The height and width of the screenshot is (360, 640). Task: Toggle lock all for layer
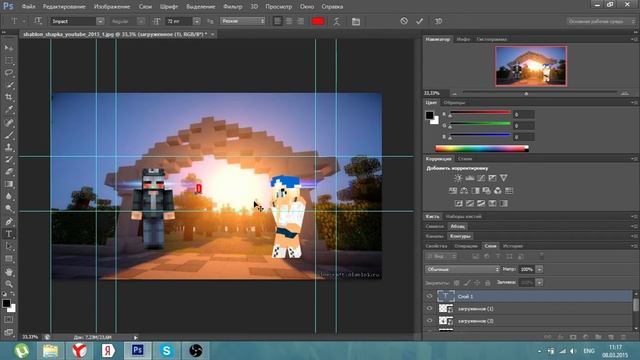[x=487, y=282]
